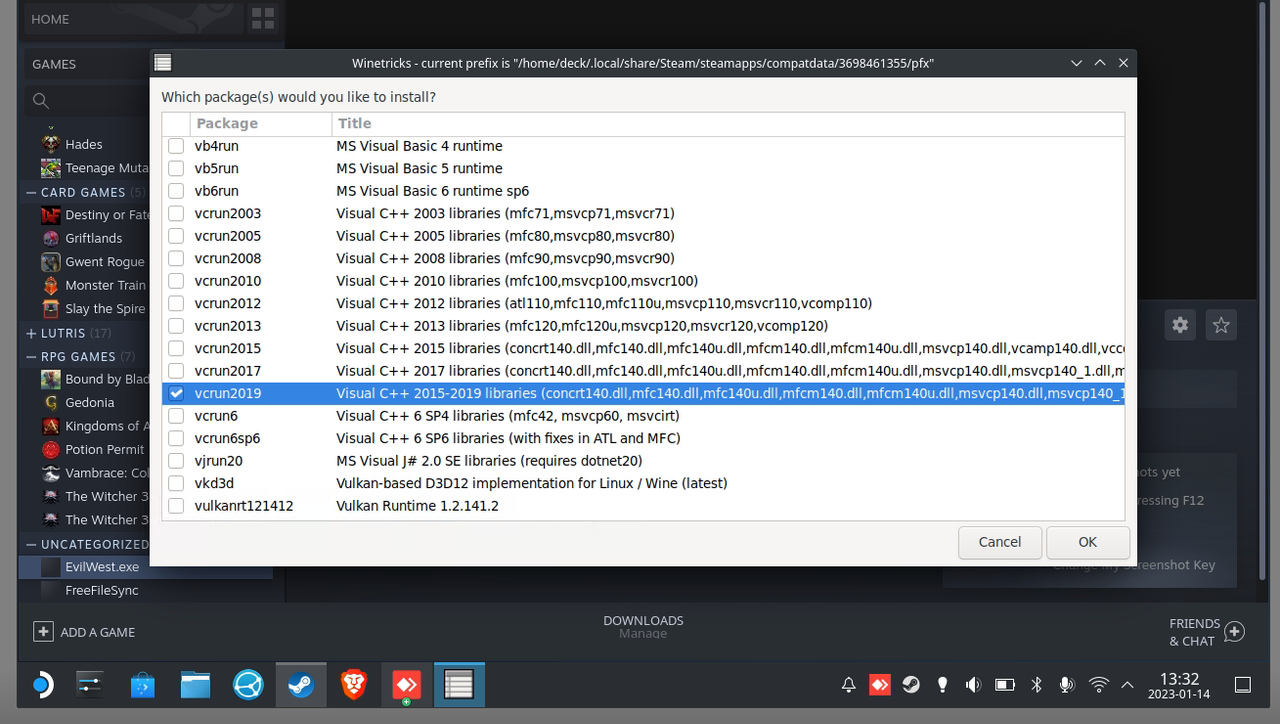Select the vcrun6sp6 package row
The image size is (1280, 724).
(x=643, y=438)
